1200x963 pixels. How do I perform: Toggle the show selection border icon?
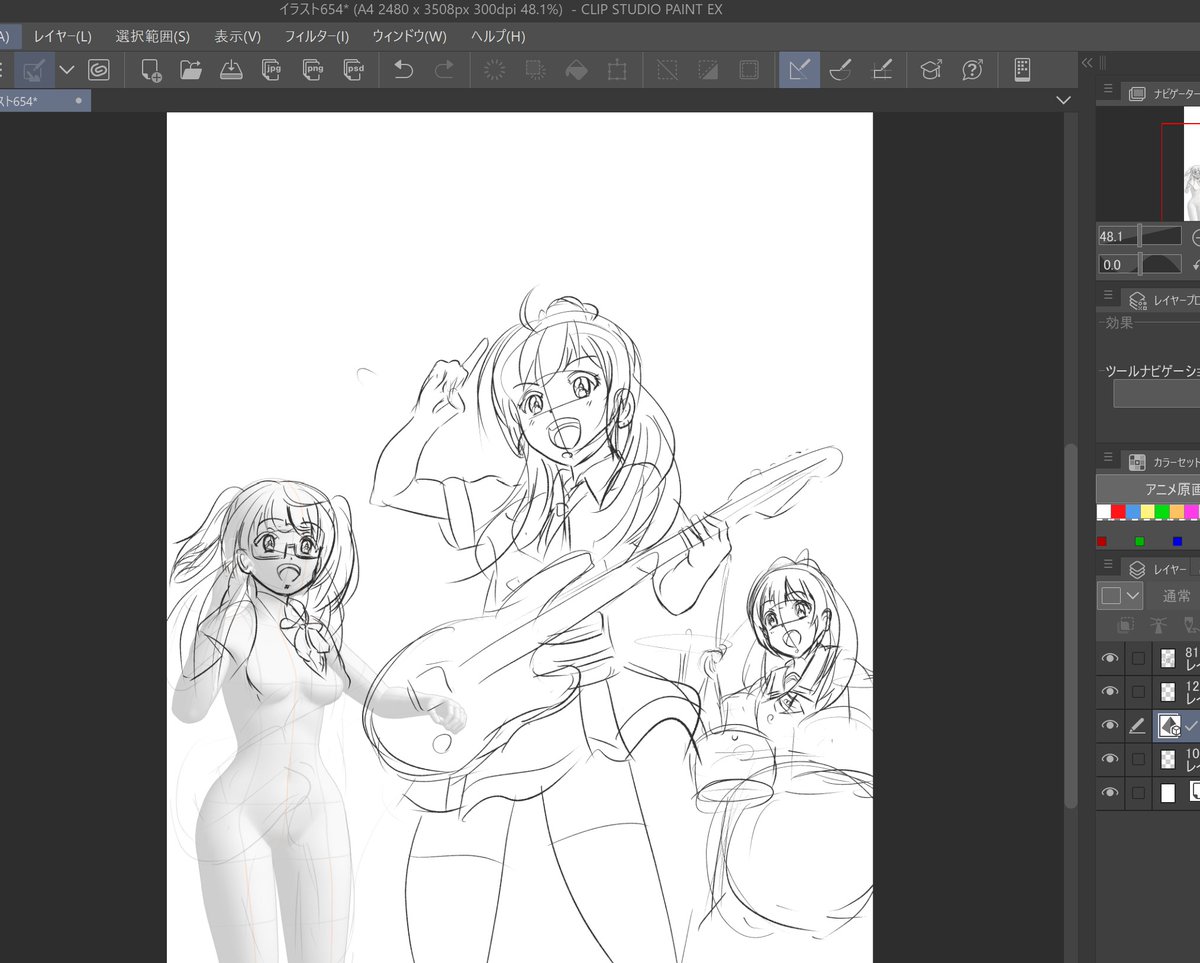[748, 70]
